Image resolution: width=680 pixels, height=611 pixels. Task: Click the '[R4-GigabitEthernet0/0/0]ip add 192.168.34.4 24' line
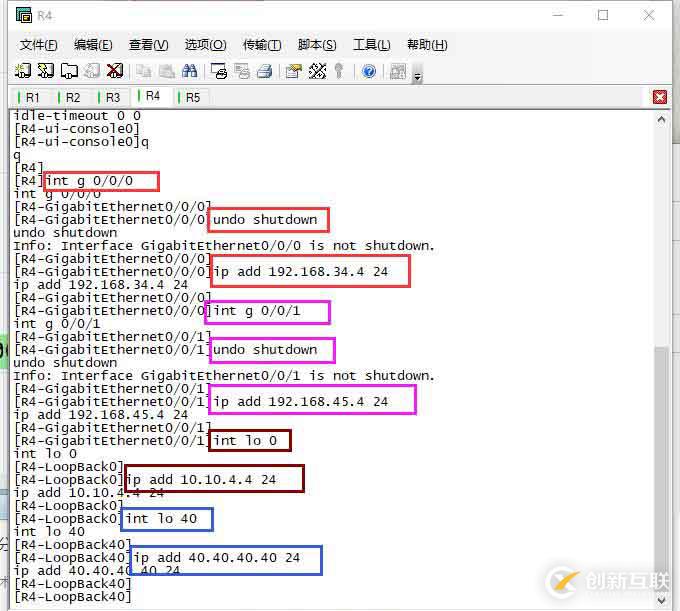(x=200, y=272)
